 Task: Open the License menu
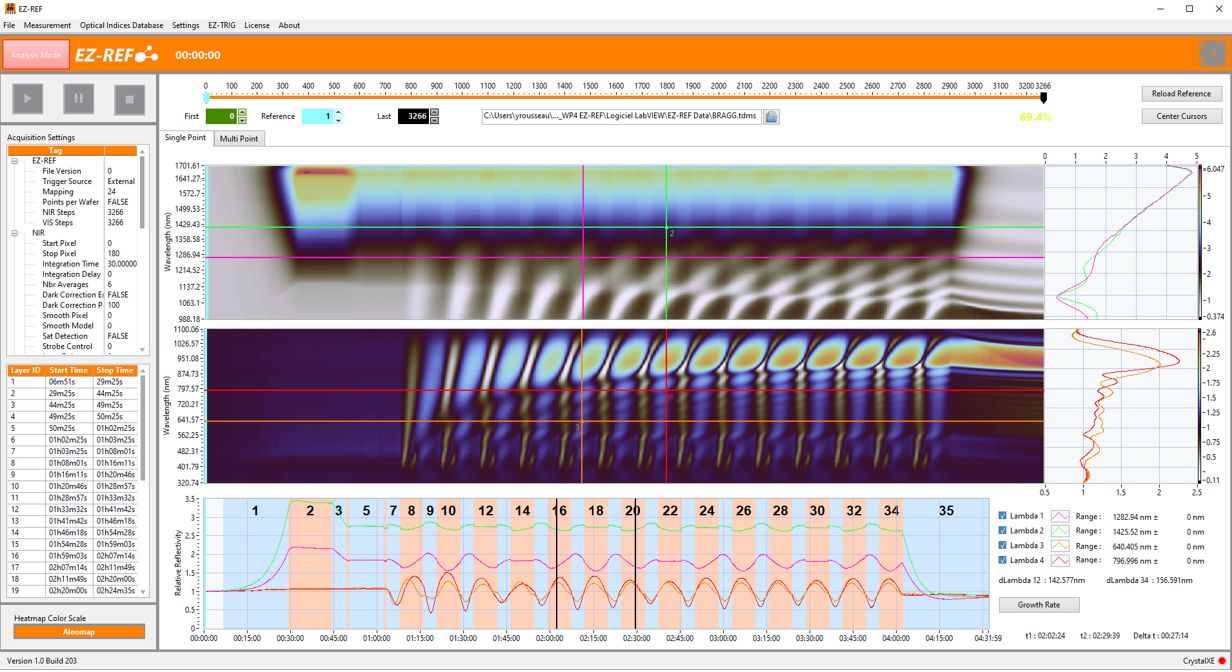[x=257, y=25]
